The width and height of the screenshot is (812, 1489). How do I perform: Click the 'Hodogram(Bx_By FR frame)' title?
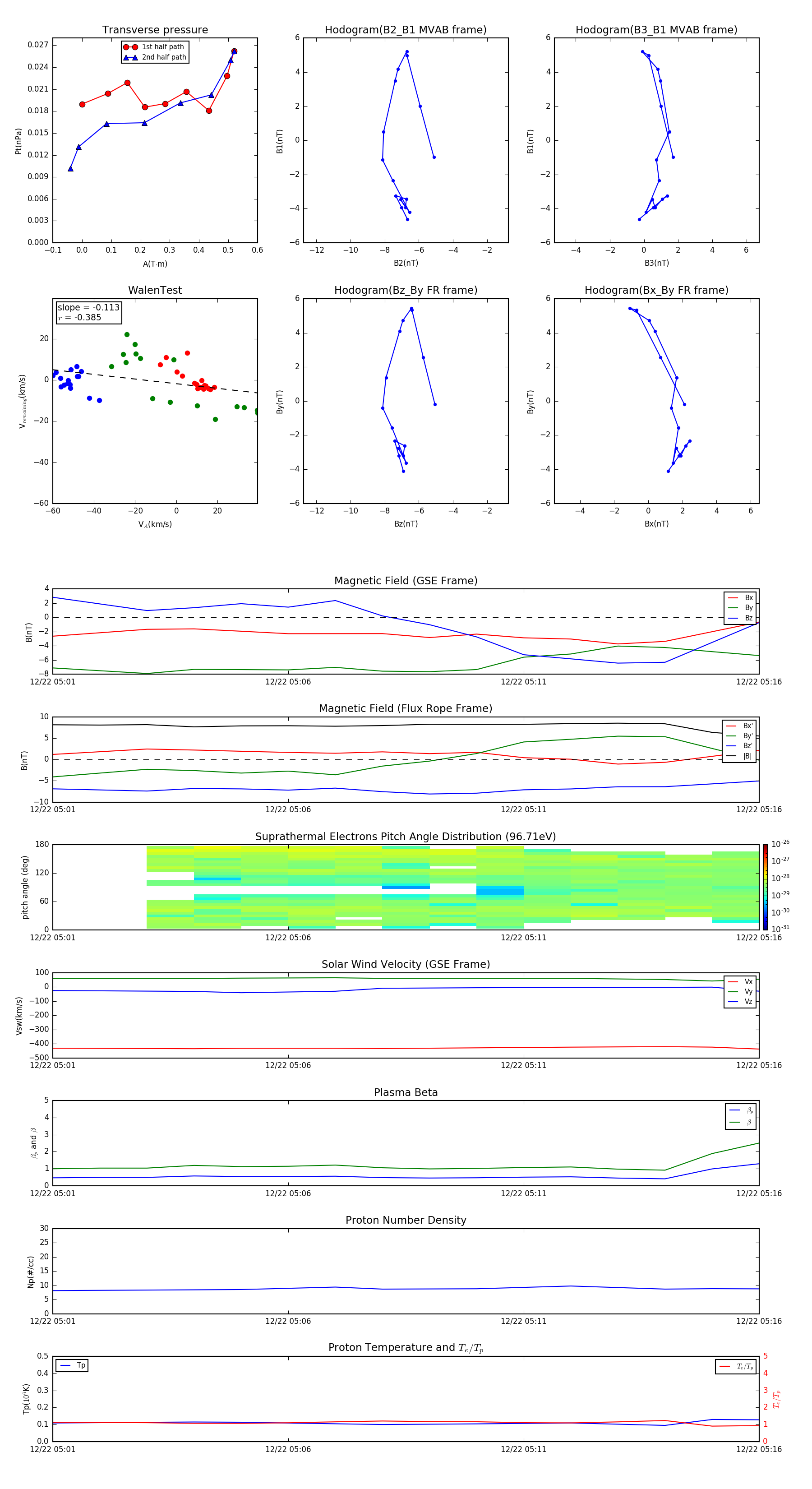tap(656, 290)
